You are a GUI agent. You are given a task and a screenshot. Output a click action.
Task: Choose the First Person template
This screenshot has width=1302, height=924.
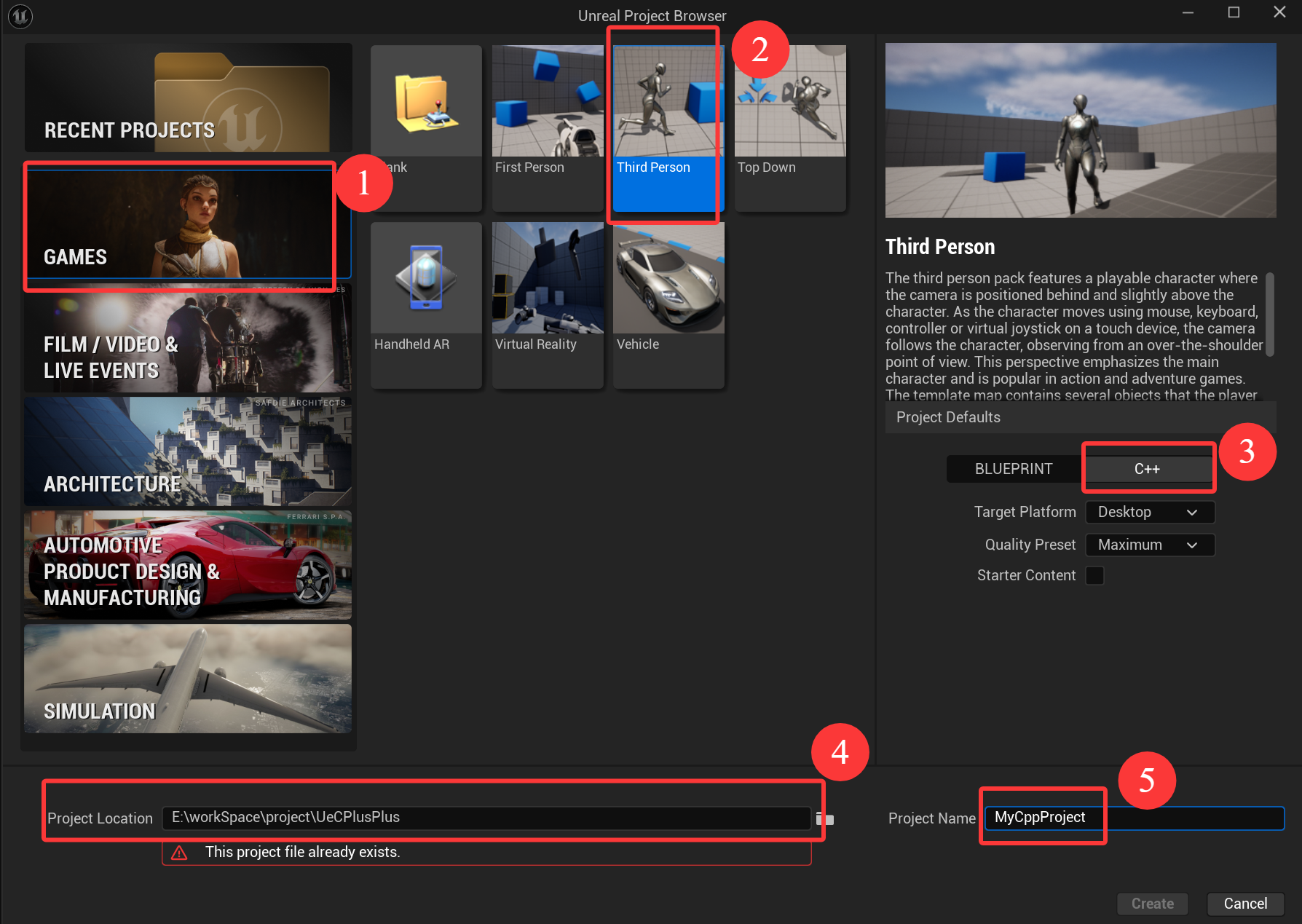548,128
